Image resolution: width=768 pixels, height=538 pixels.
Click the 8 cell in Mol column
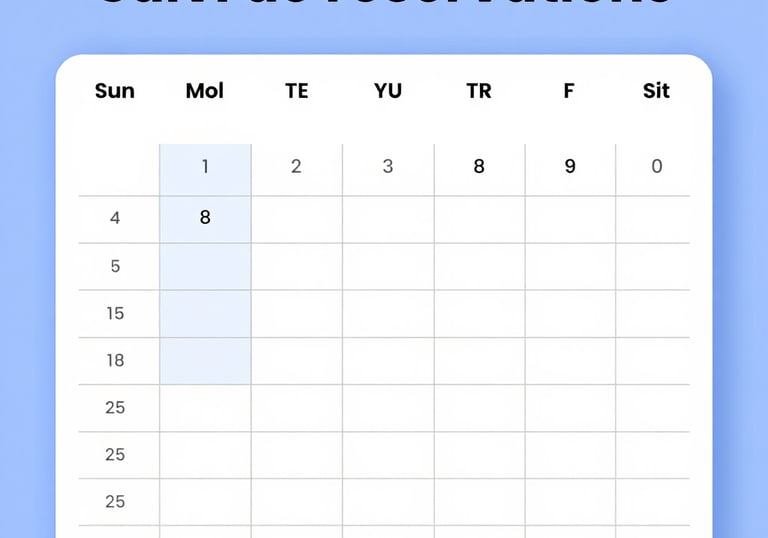[x=205, y=217]
